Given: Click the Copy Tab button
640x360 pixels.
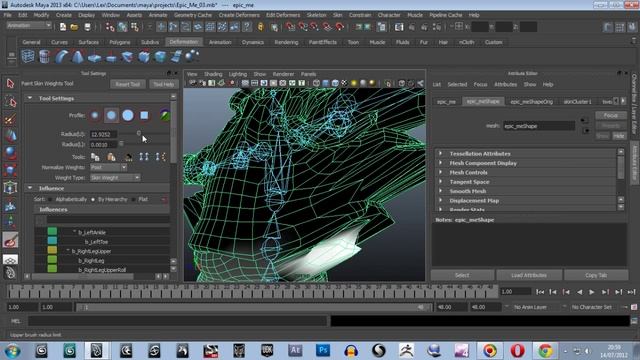Looking at the screenshot, I should (x=596, y=276).
